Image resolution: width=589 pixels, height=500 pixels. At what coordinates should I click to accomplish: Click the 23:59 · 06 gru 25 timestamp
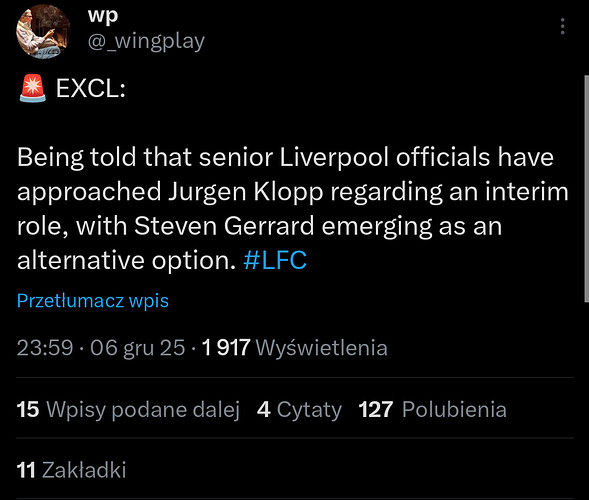tap(101, 347)
